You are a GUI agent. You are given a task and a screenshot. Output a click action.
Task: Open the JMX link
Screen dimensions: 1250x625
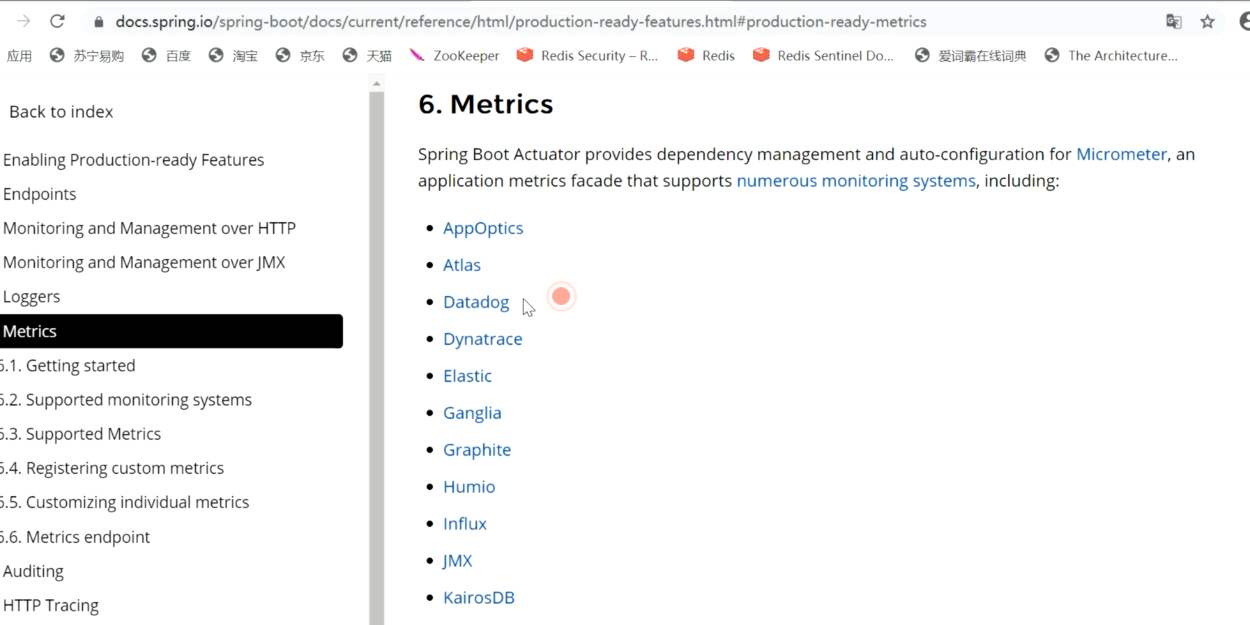(458, 561)
